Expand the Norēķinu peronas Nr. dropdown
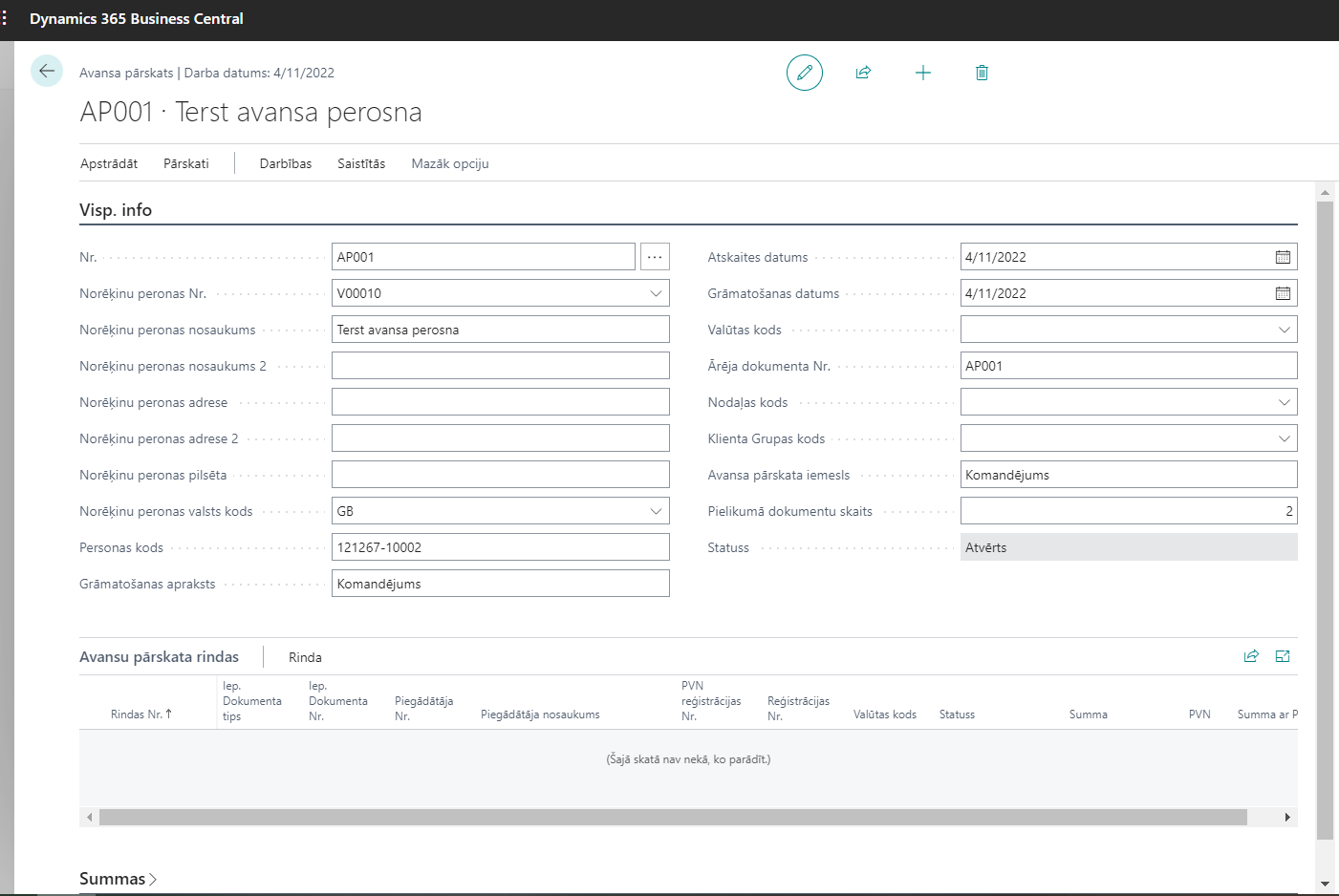Screen dimensions: 1339x896 point(656,293)
